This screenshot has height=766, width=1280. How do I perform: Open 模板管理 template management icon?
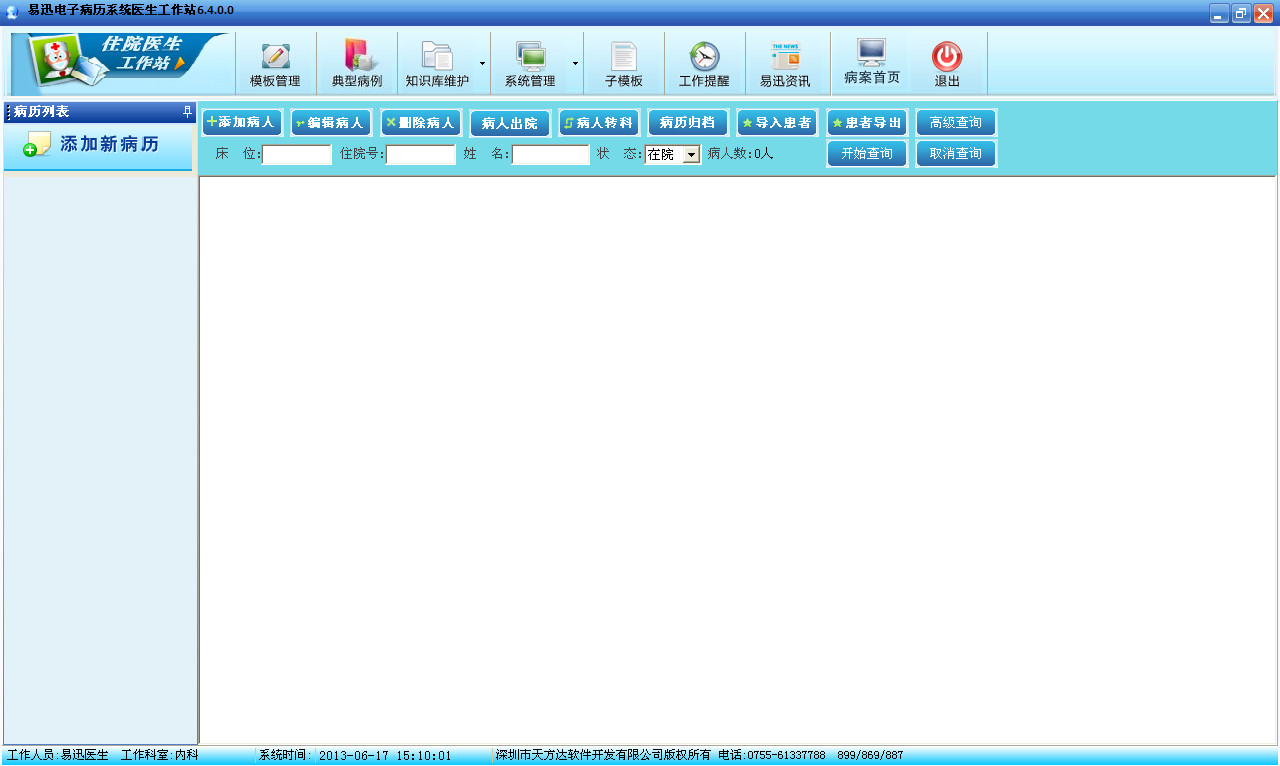click(x=275, y=58)
